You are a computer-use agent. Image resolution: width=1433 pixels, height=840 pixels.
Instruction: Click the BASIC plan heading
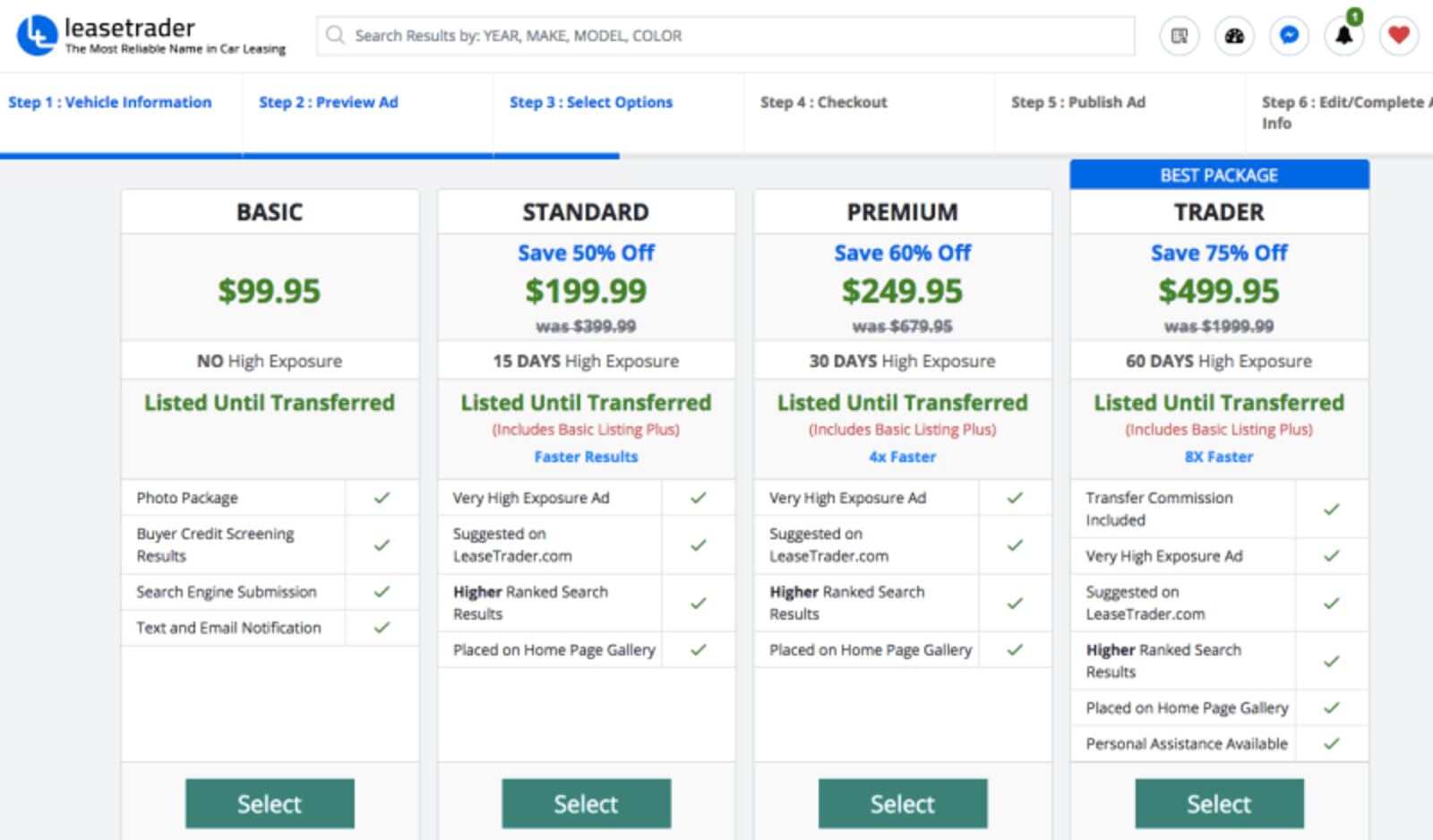[270, 212]
